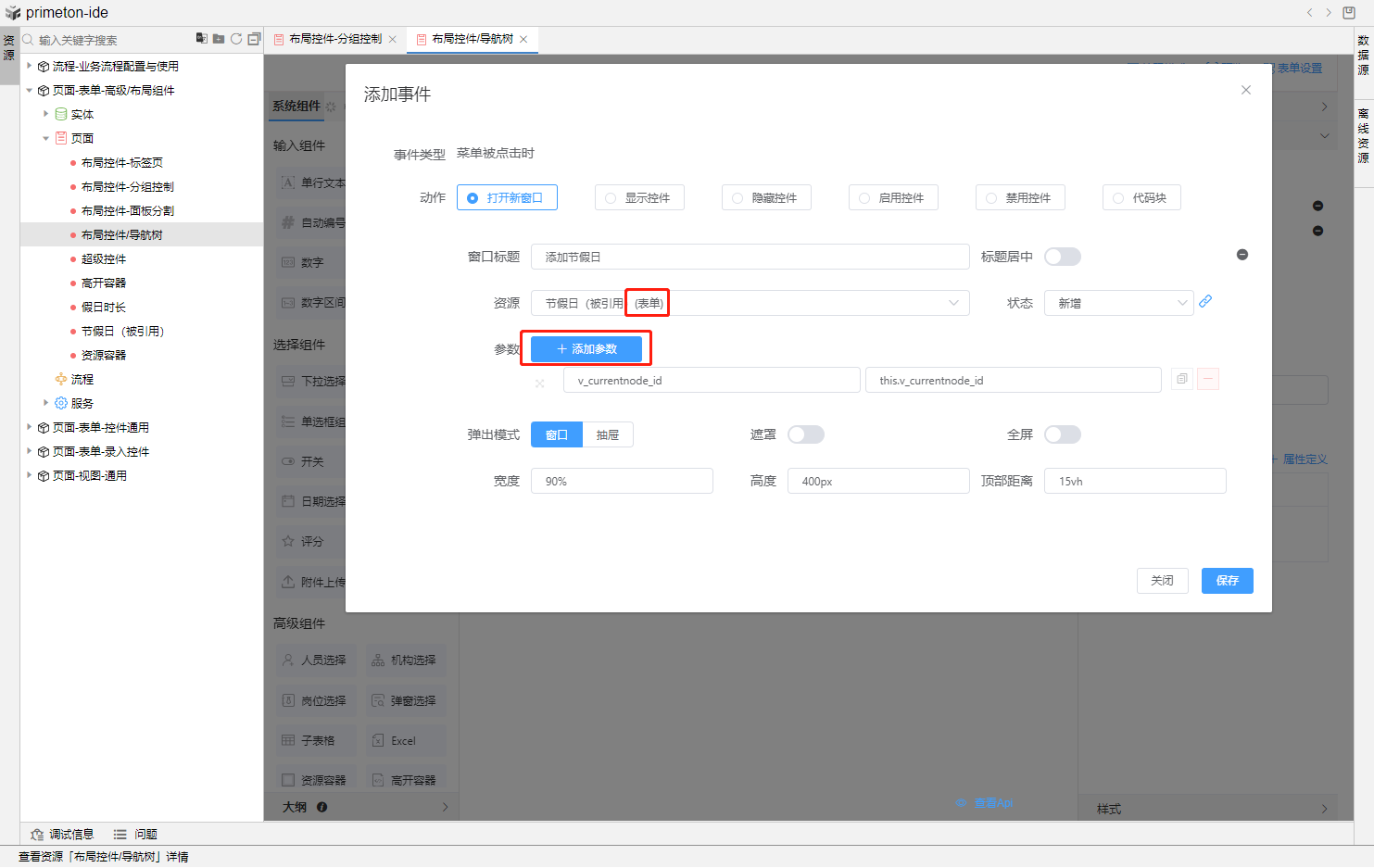Viewport: 1374px width, 868px height.
Task: Remove the v_currentnode_id parameter with minus button
Action: (1208, 379)
